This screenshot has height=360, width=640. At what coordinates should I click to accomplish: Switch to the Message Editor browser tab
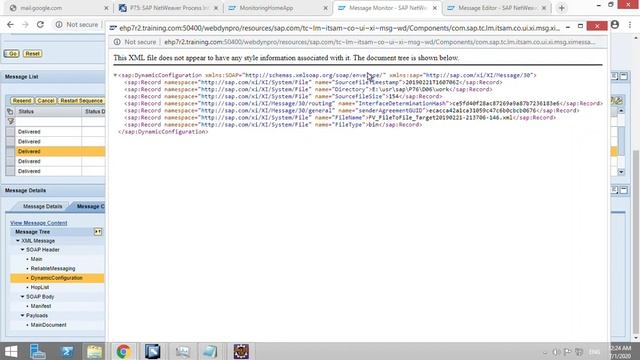(496, 8)
